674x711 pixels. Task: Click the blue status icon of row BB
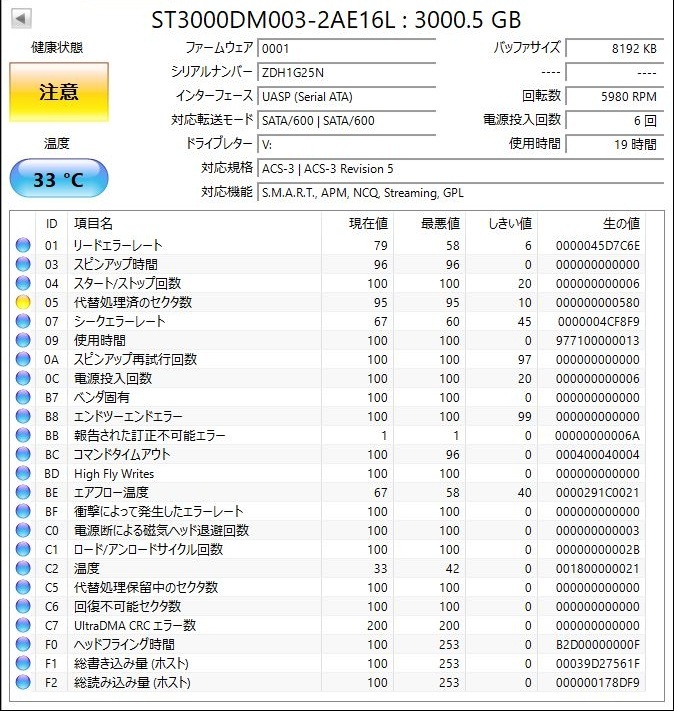23,435
